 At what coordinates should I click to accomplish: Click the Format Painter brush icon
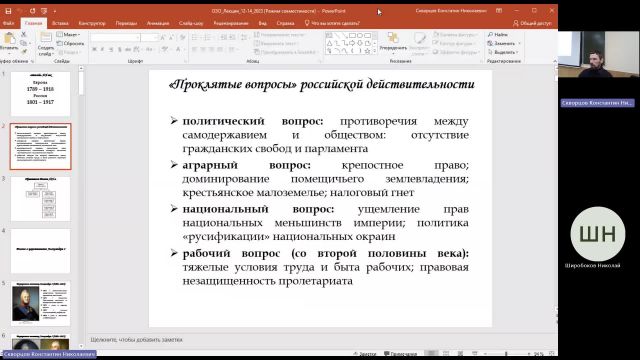pyautogui.click(x=24, y=52)
